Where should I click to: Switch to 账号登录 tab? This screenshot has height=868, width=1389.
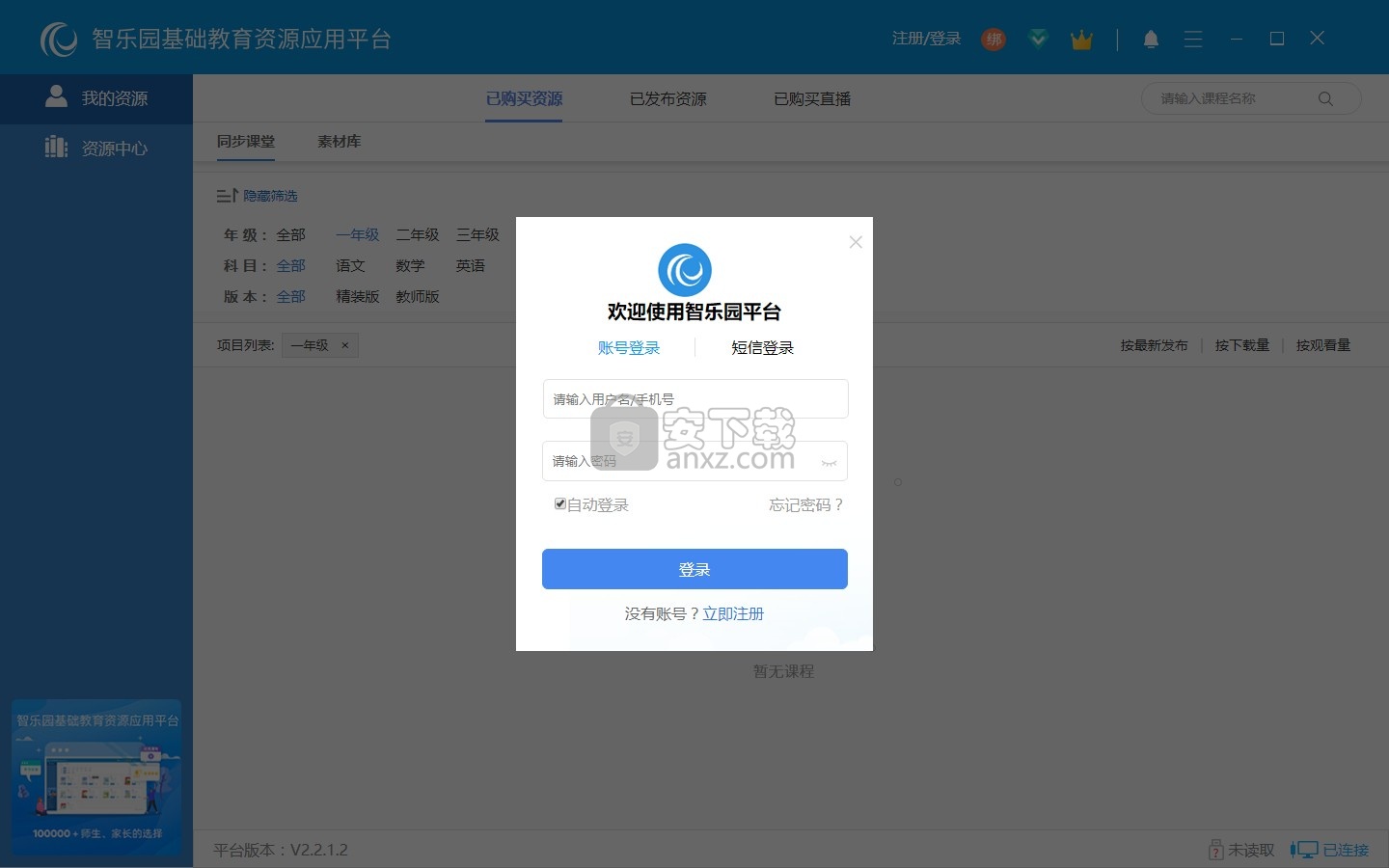click(629, 348)
